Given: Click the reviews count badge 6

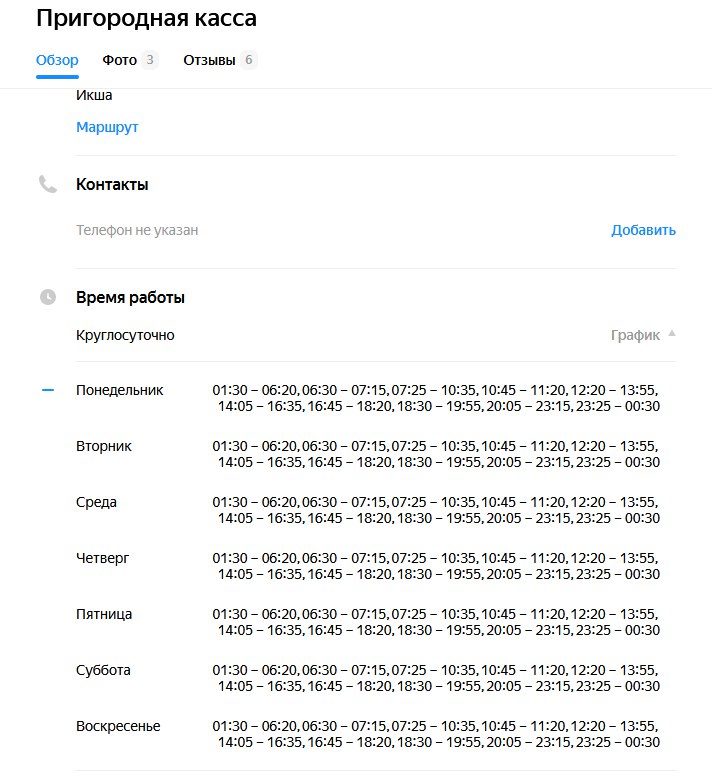Looking at the screenshot, I should pyautogui.click(x=249, y=60).
